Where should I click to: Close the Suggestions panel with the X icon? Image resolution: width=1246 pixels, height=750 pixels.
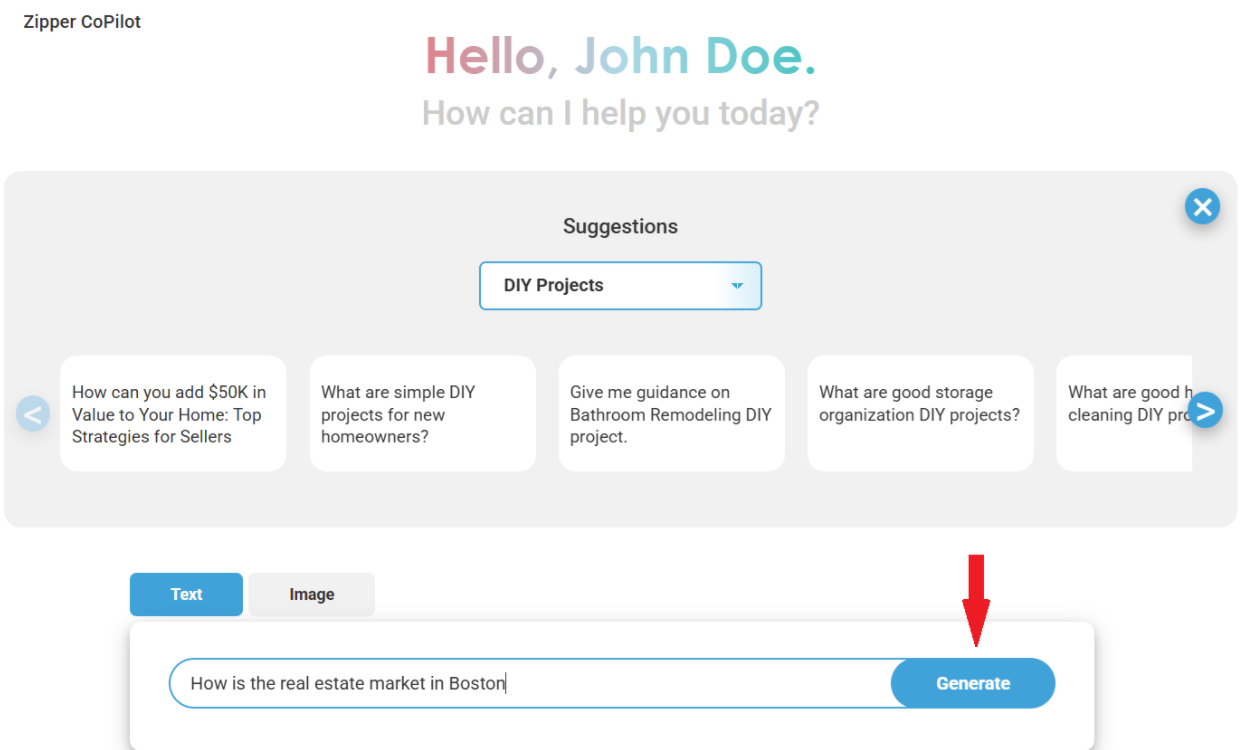(x=1202, y=207)
